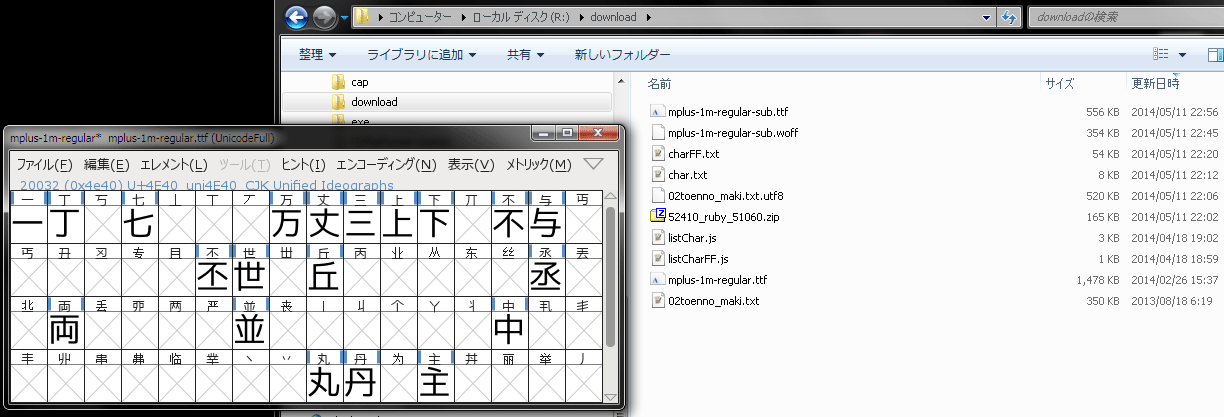Click icon of charFF.txt
This screenshot has height=417, width=1224.
coord(657,153)
